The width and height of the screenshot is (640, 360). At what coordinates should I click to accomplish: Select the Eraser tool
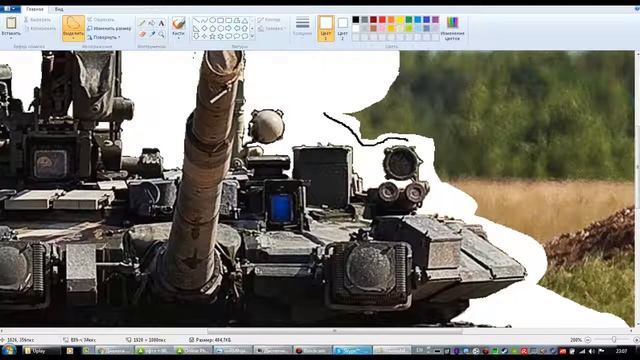point(142,34)
